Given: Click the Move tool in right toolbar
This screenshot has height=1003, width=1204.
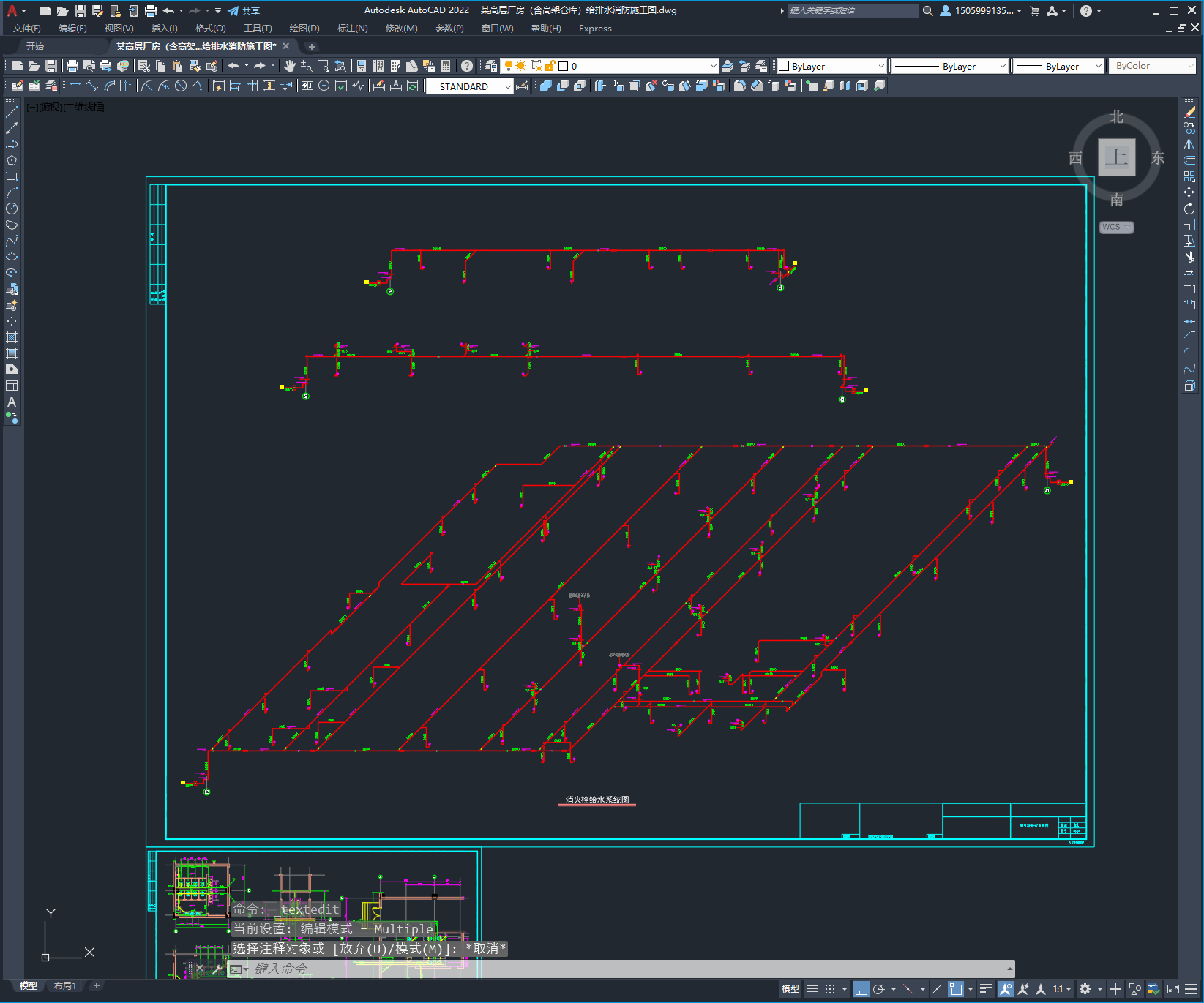Looking at the screenshot, I should (x=1189, y=192).
